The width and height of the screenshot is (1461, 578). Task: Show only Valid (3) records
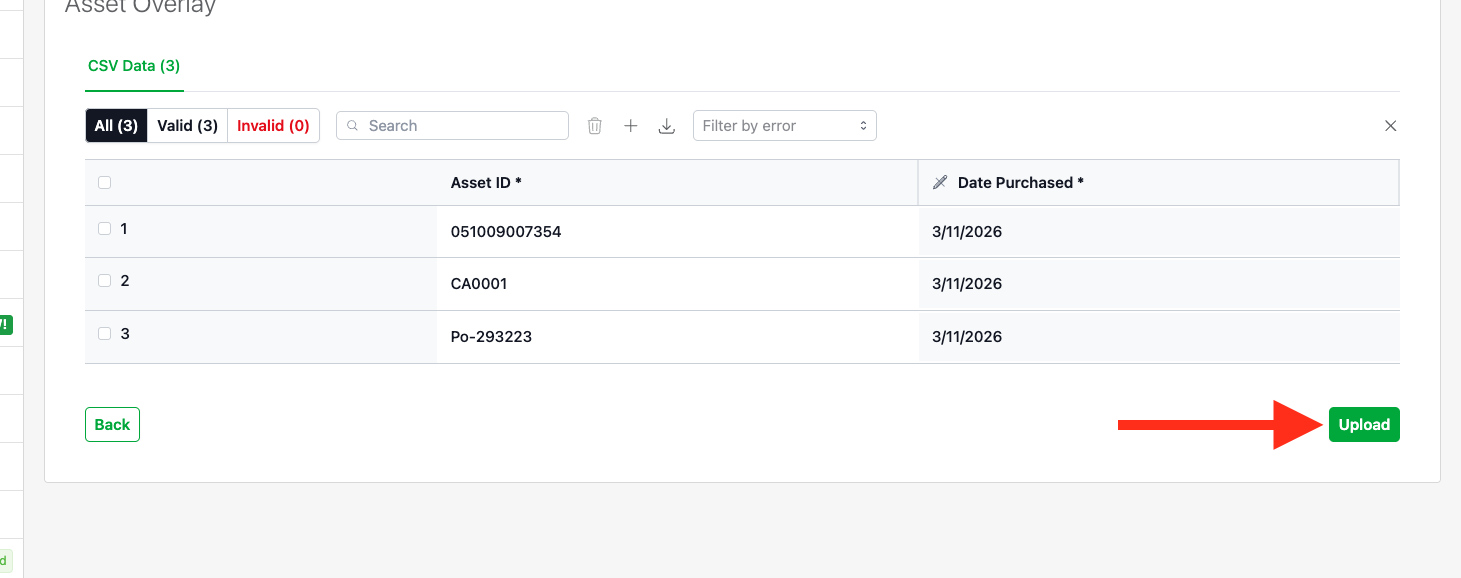click(186, 125)
